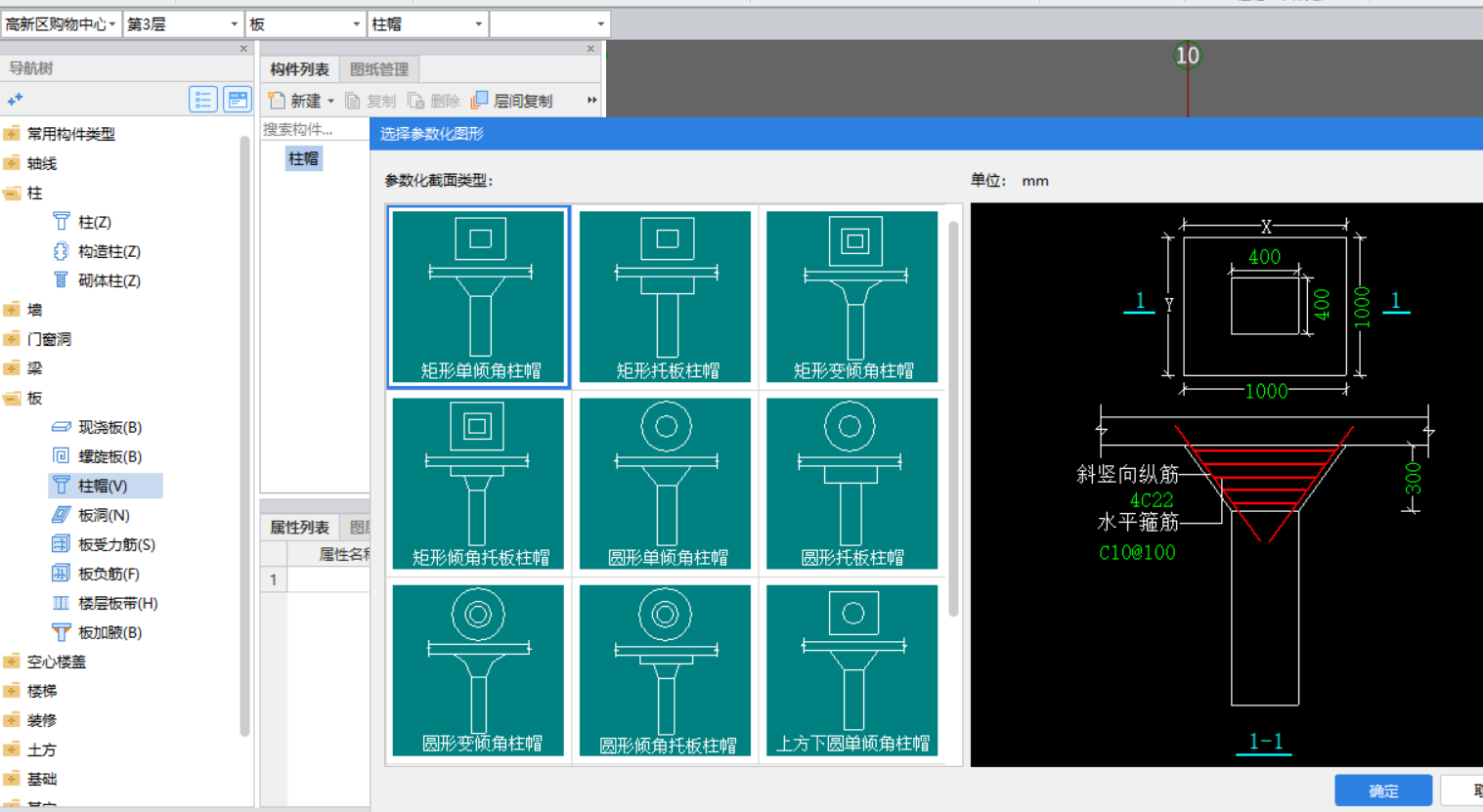This screenshot has width=1483, height=812.
Task: Choose 圆形变倾角柱帽 section type
Action: pos(479,670)
